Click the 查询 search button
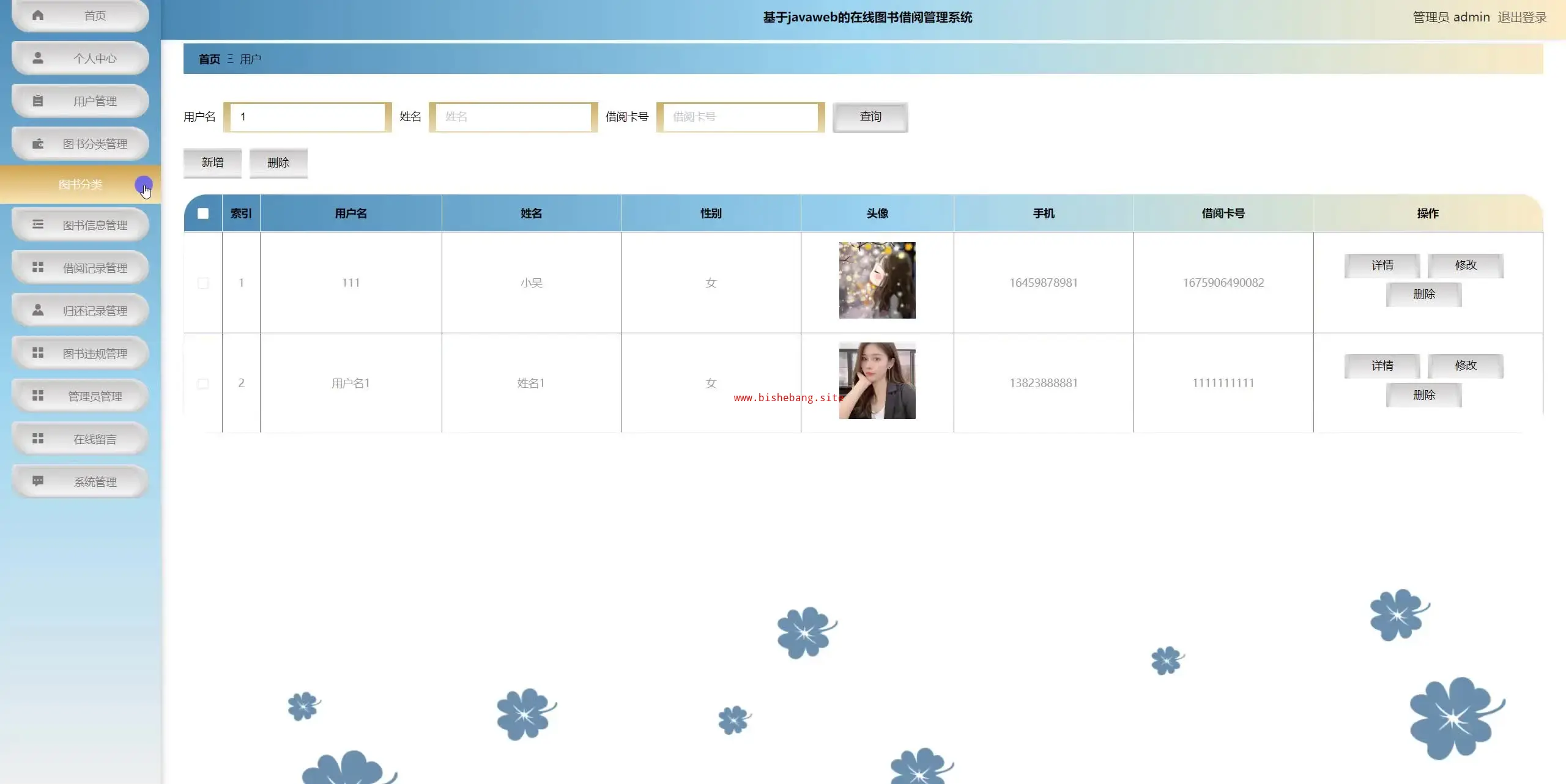 point(870,117)
